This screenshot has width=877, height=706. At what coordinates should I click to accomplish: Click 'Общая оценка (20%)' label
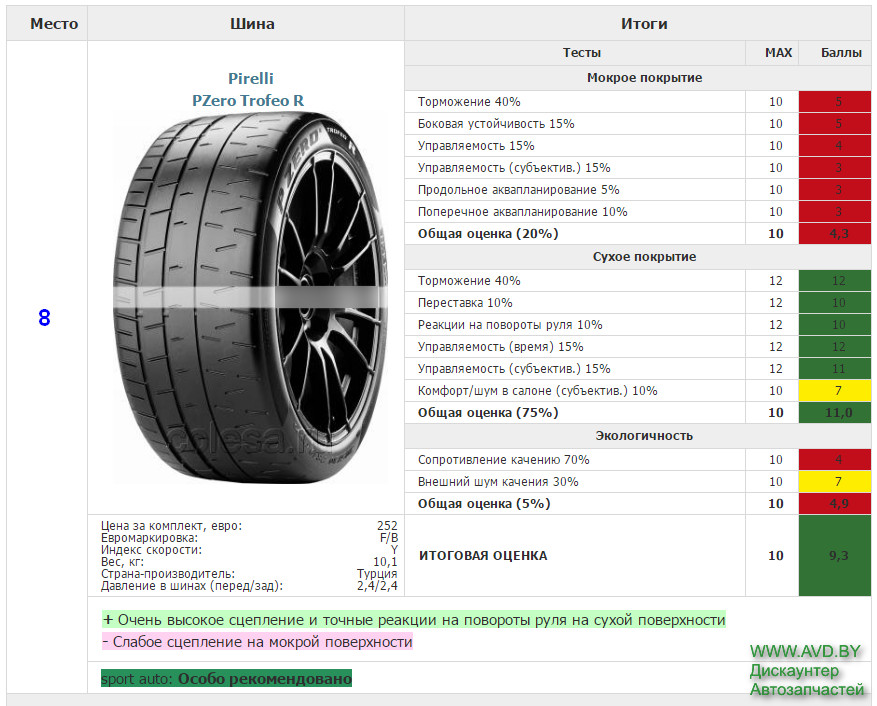click(x=488, y=234)
